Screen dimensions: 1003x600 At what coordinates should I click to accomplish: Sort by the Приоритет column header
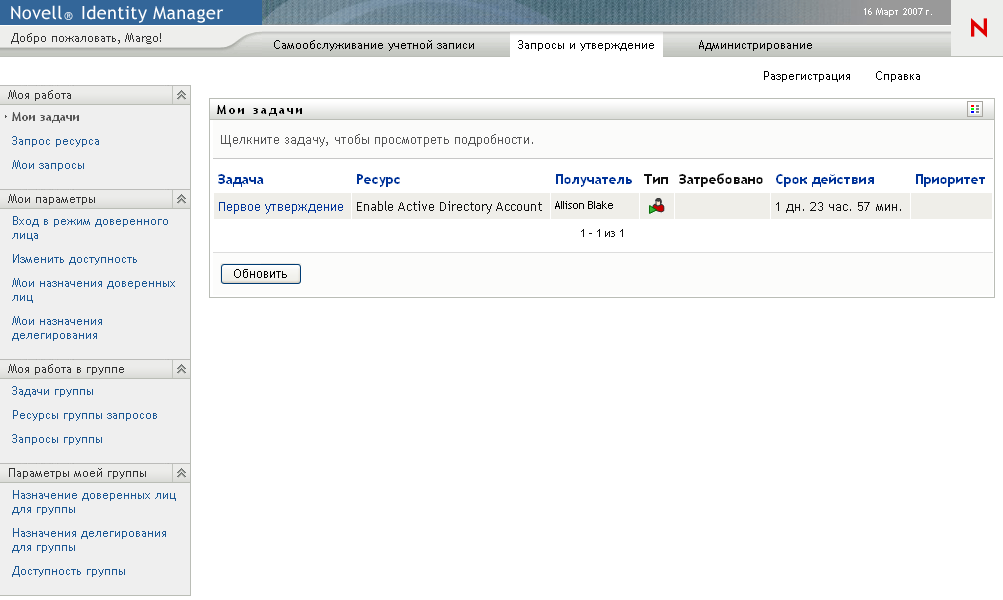950,180
